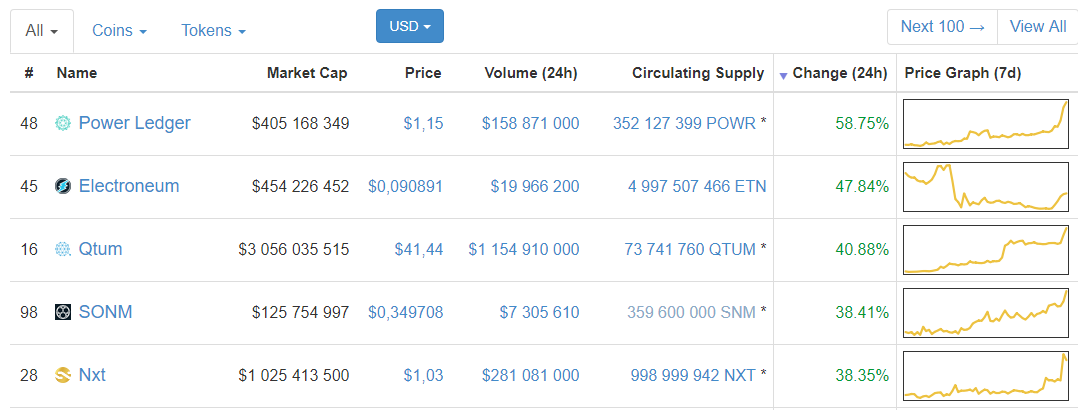Open Nxt's 7-day price graph thumbnail
Viewport: 1078px width, 410px height.
[985, 375]
